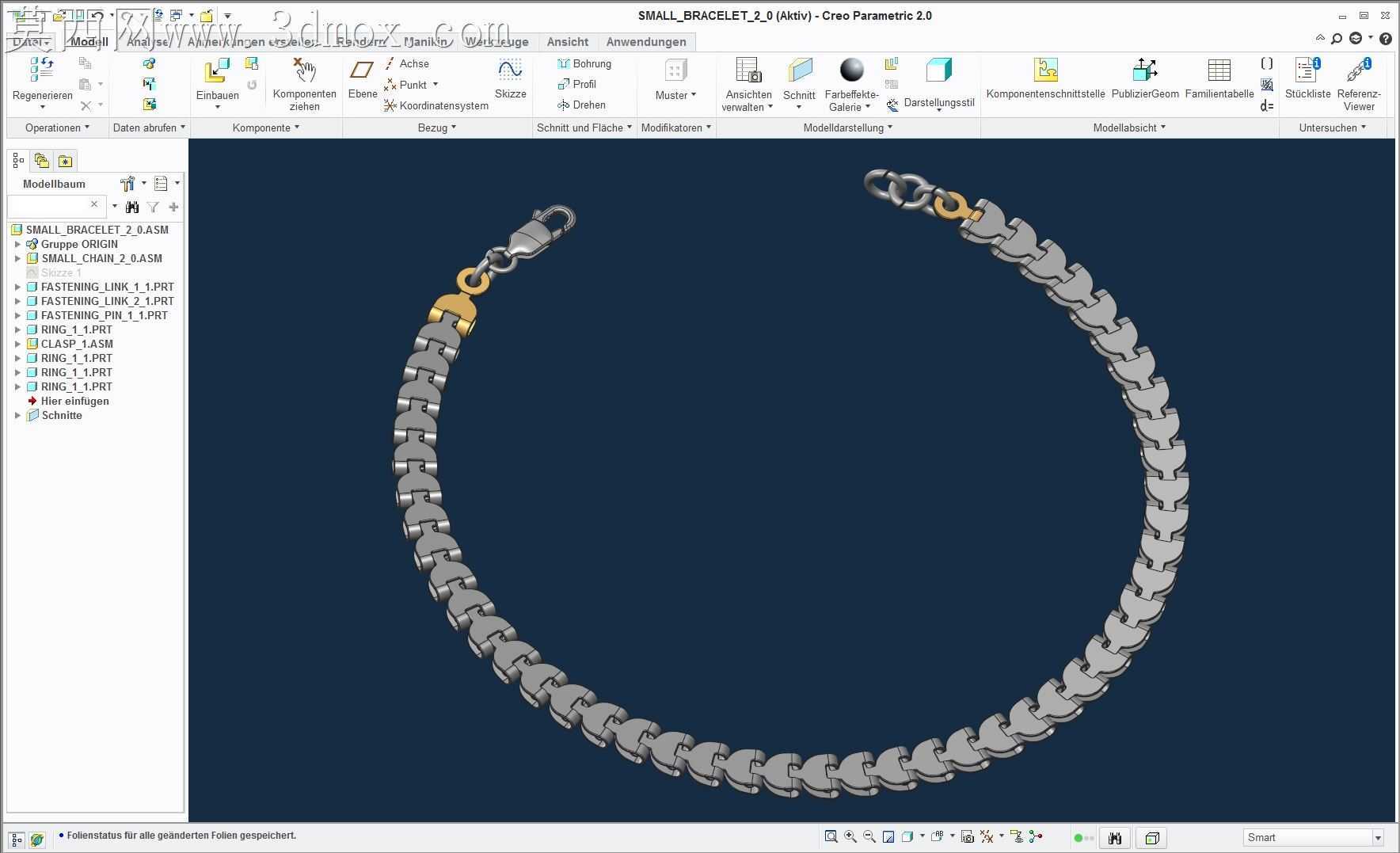Screen dimensions: 1400x853
Task: Click the status bar binoculars find button
Action: pyautogui.click(x=1115, y=838)
